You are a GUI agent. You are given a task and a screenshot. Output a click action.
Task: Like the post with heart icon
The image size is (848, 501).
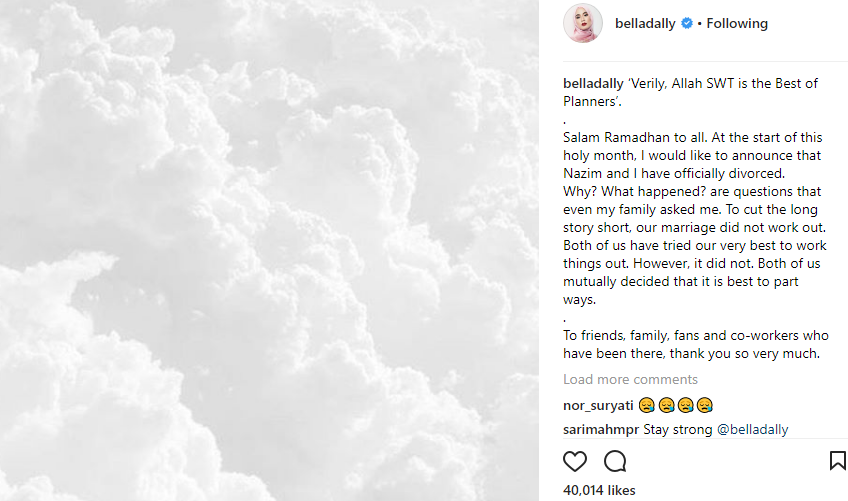(574, 462)
